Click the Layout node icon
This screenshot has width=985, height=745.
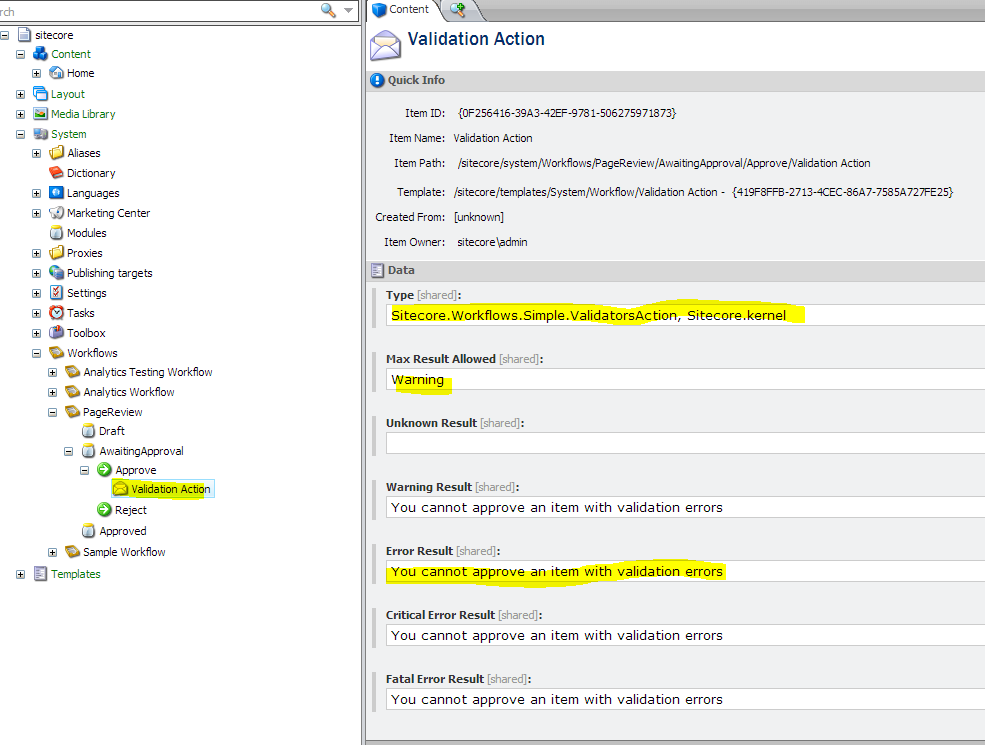pyautogui.click(x=41, y=94)
